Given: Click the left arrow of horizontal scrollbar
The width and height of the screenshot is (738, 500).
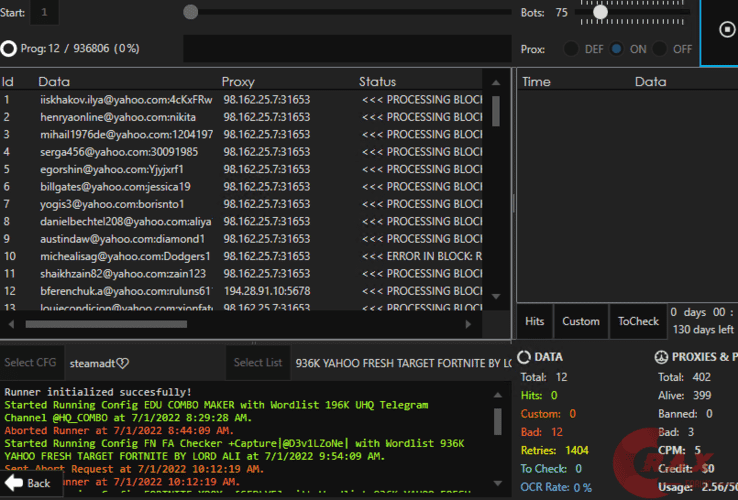Looking at the screenshot, I should (x=9, y=324).
